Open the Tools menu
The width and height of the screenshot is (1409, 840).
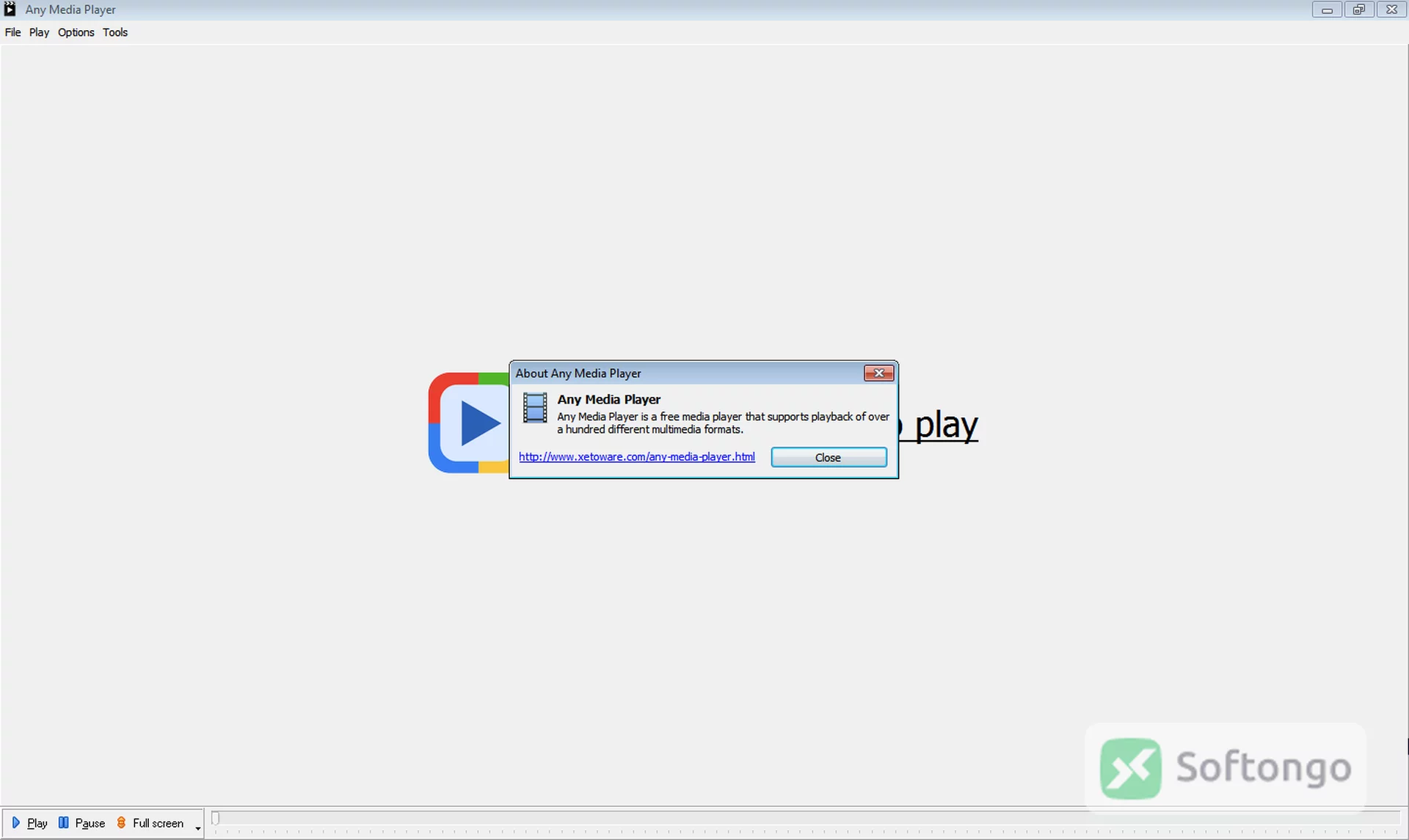click(x=115, y=32)
